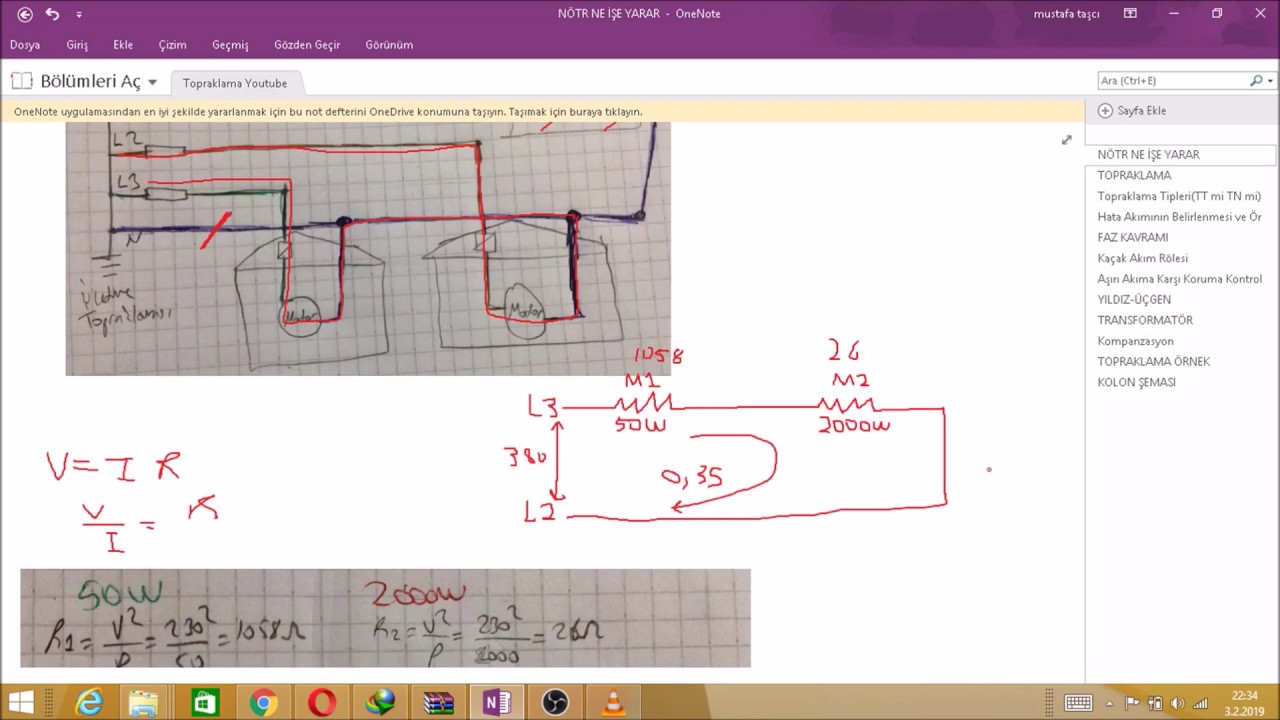Click the Back arrow in title bar
Image resolution: width=1280 pixels, height=720 pixels.
[x=25, y=14]
